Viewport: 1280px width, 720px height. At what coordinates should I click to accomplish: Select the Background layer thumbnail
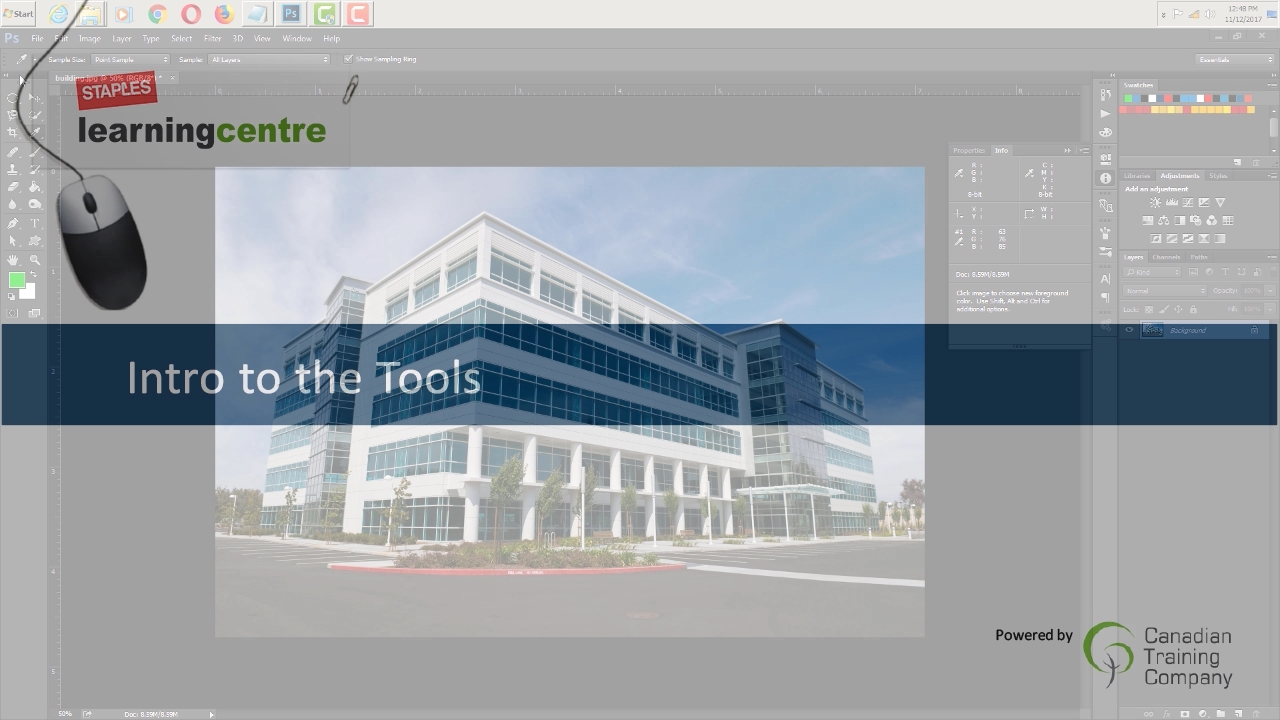1152,330
